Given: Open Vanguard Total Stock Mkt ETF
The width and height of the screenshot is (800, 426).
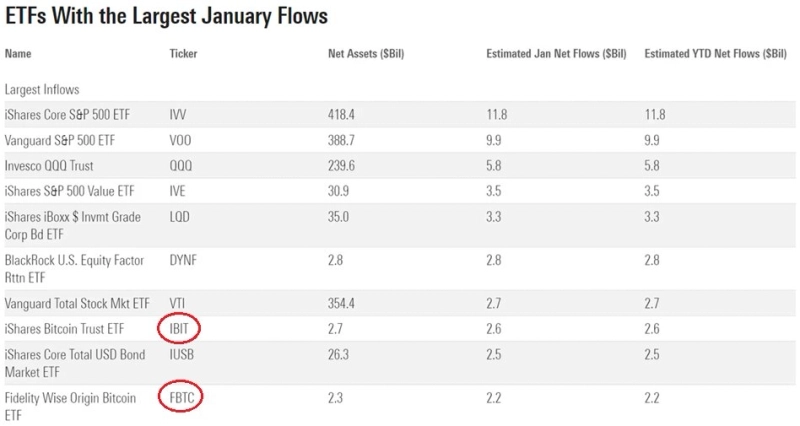Looking at the screenshot, I should pyautogui.click(x=76, y=304).
